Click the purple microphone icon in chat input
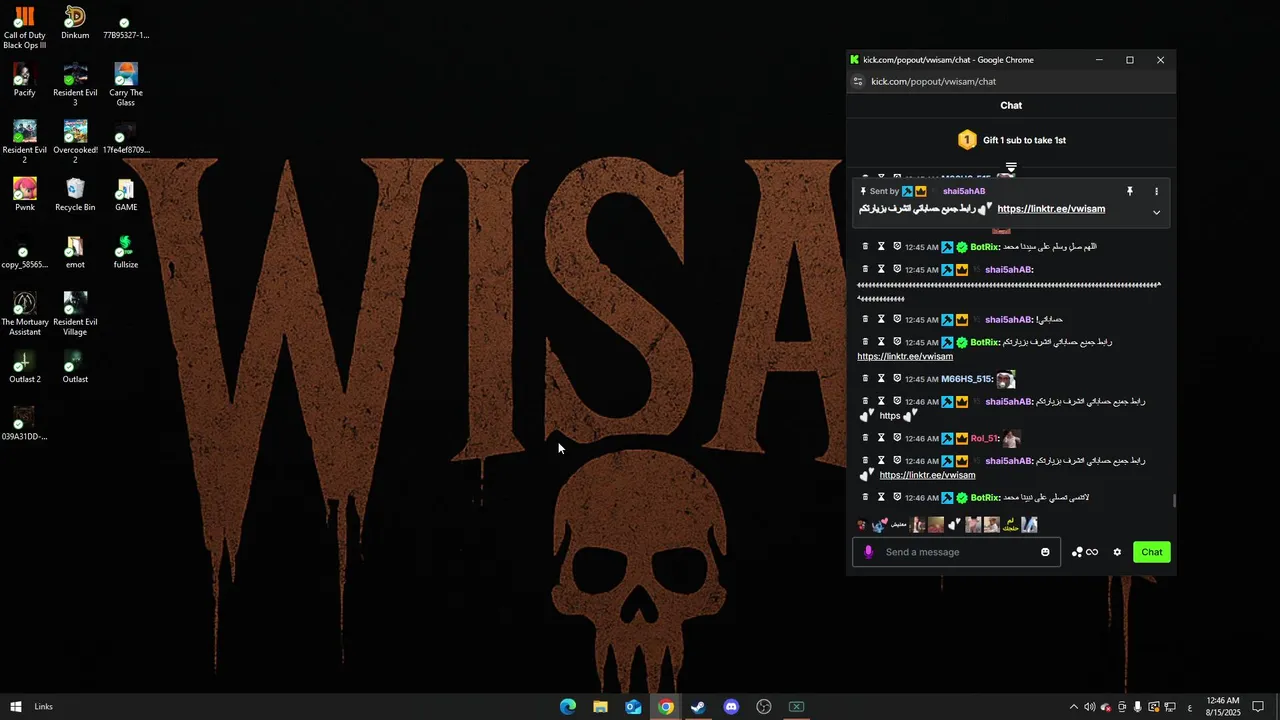This screenshot has width=1280, height=720. pos(868,552)
